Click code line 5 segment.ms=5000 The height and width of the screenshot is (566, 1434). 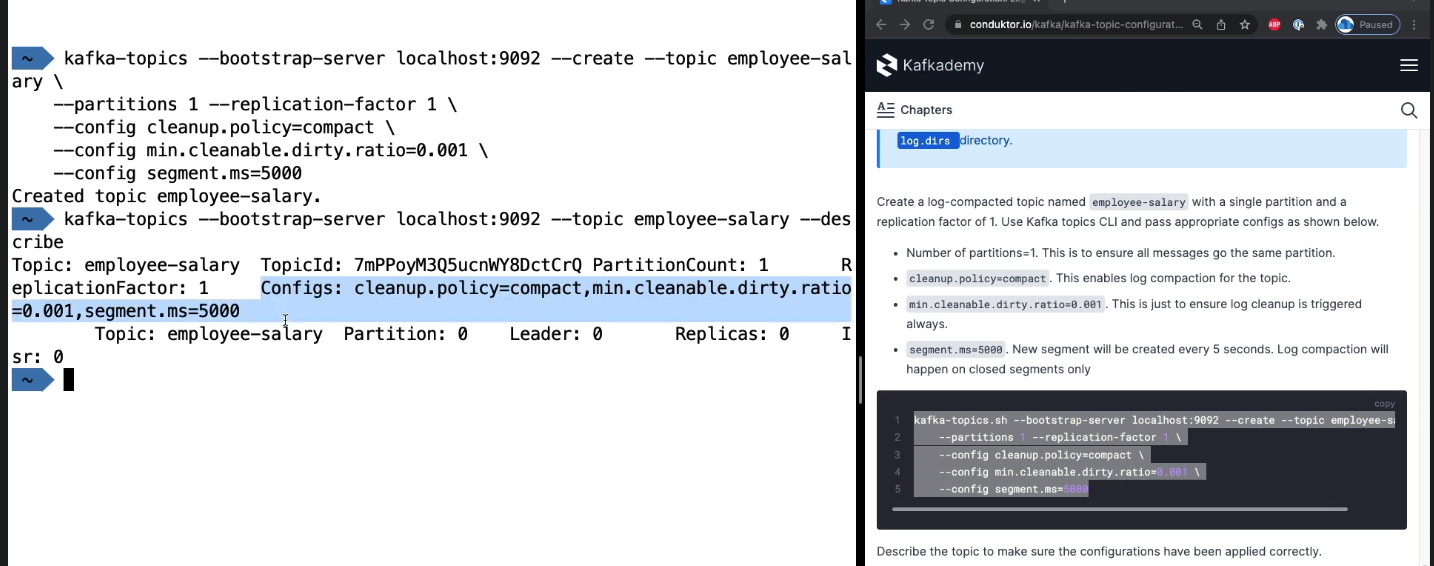(x=1013, y=489)
